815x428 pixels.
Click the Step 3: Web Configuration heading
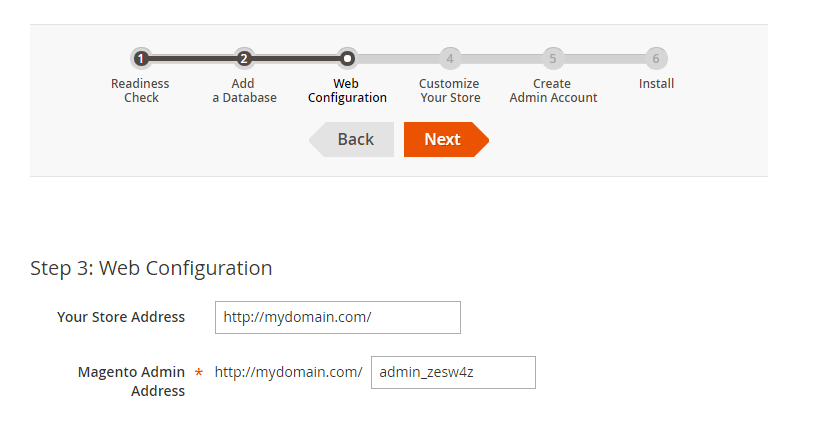[151, 268]
